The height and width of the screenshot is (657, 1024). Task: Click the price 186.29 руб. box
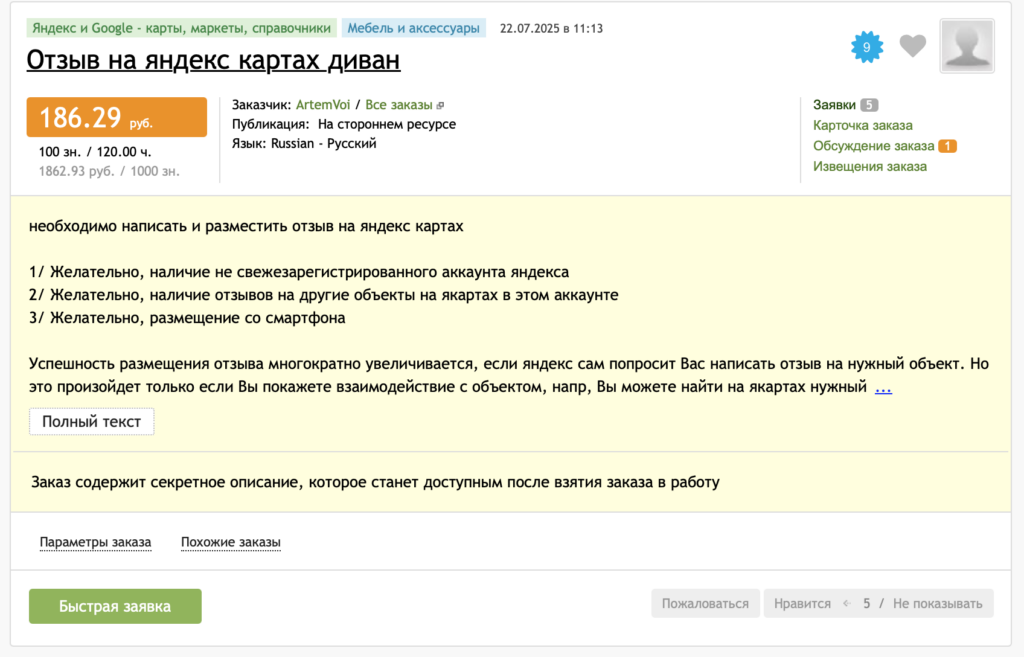click(116, 118)
